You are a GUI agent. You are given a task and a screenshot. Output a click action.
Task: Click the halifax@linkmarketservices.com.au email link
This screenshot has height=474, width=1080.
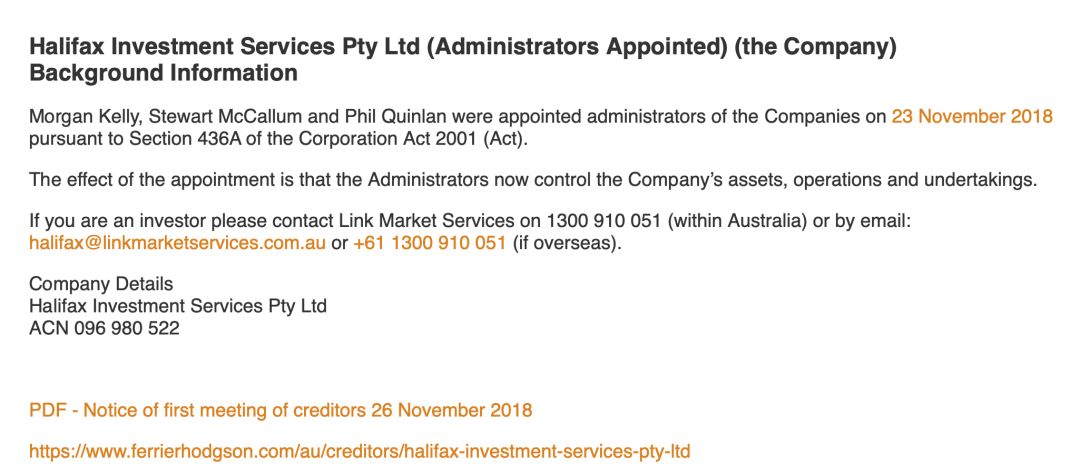point(177,243)
